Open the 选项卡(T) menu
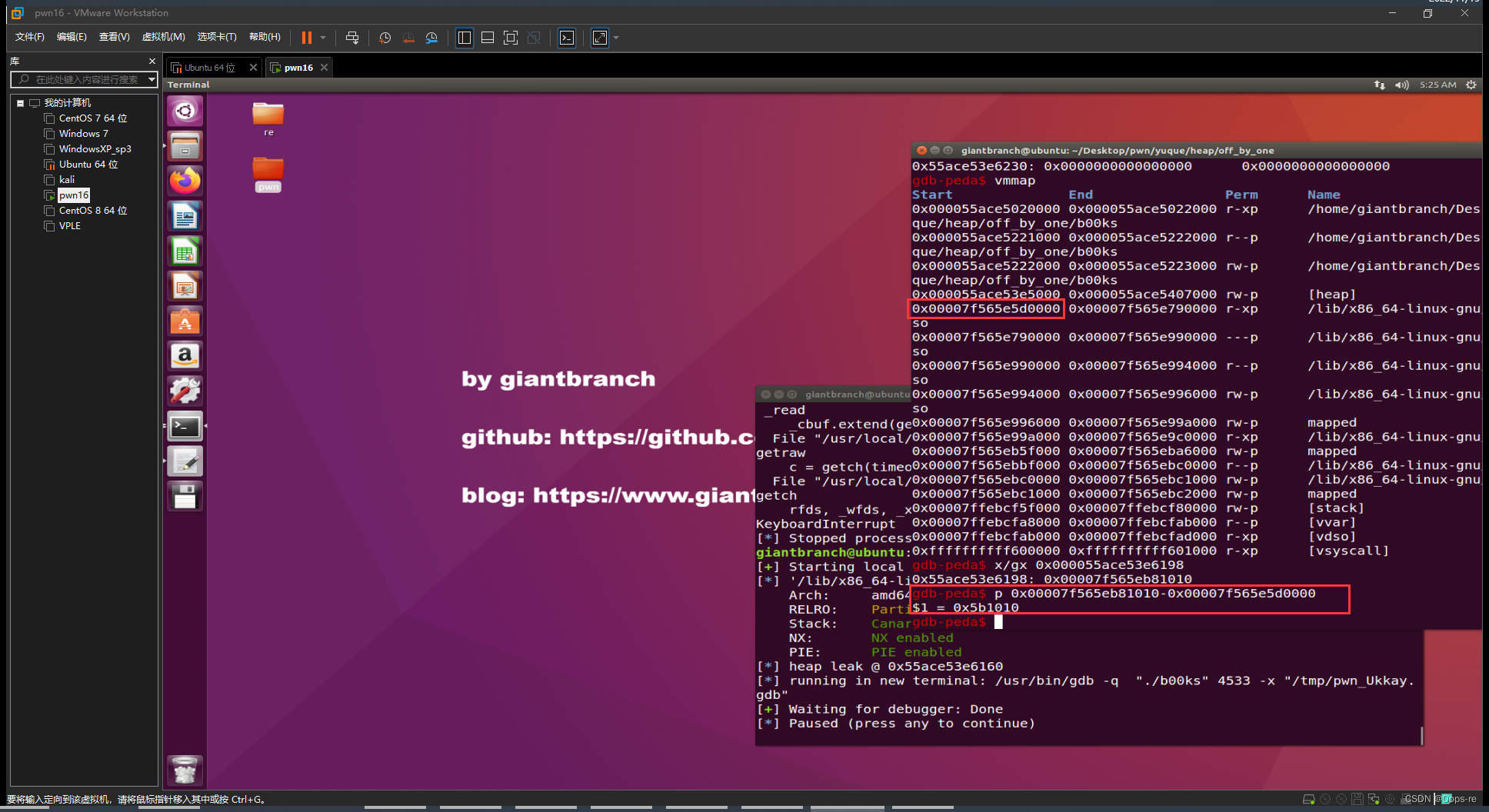The width and height of the screenshot is (1489, 812). coord(217,37)
